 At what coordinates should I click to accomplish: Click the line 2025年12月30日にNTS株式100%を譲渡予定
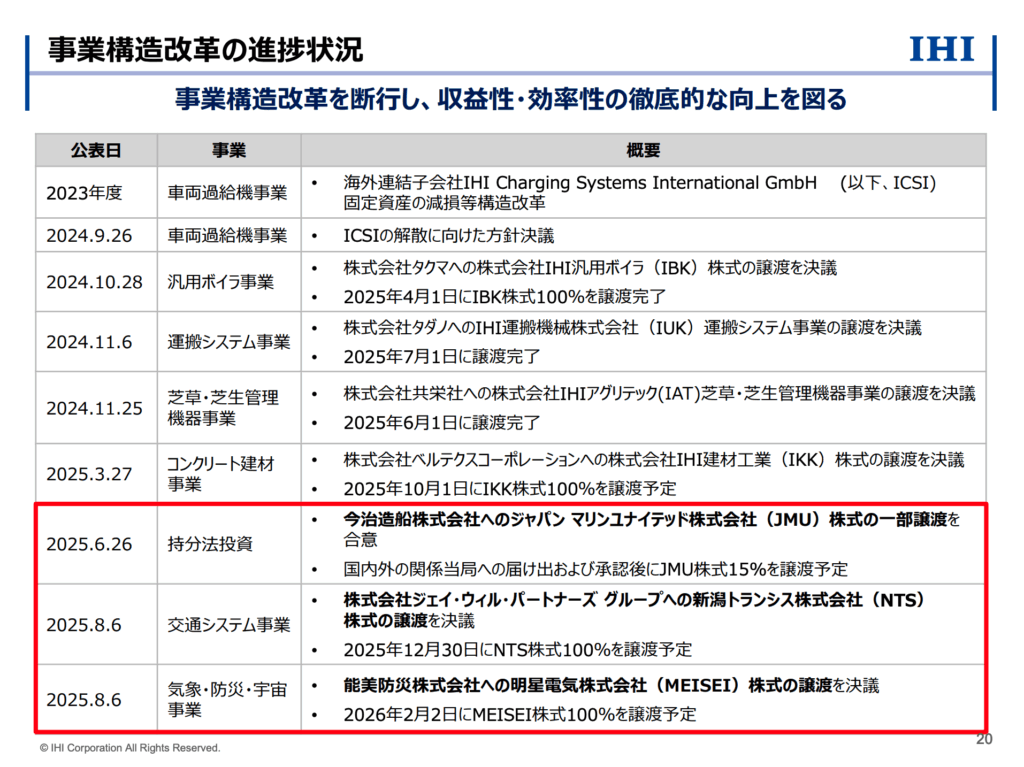point(518,650)
